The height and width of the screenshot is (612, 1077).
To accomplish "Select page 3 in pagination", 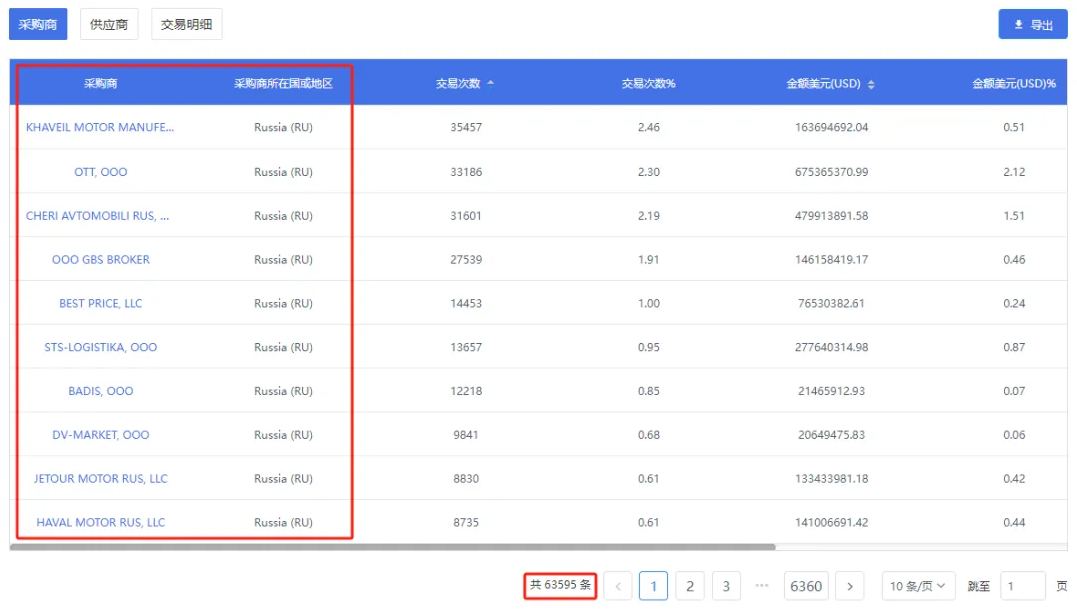I will [x=726, y=586].
